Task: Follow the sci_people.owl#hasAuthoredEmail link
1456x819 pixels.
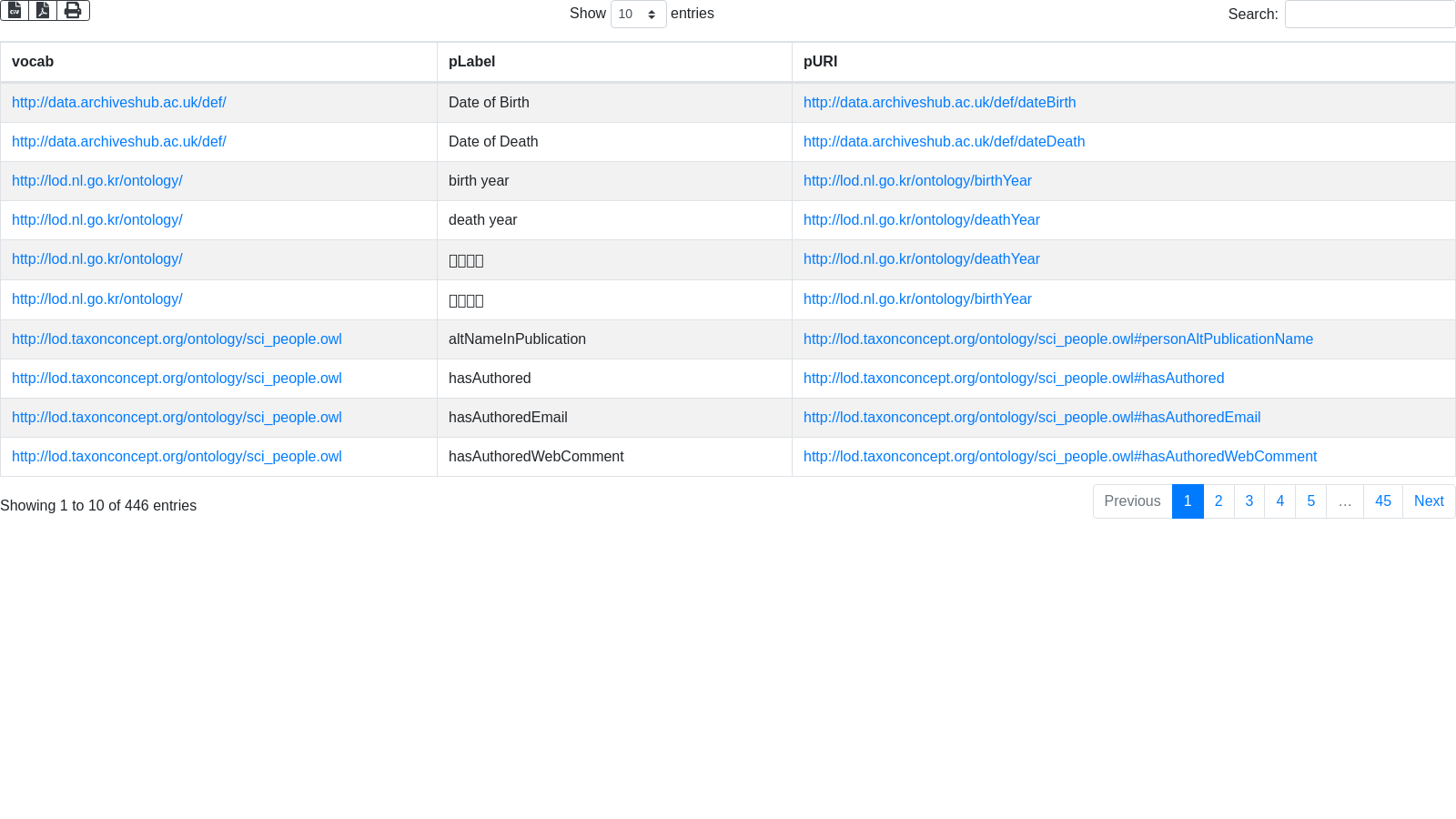Action: click(1031, 418)
